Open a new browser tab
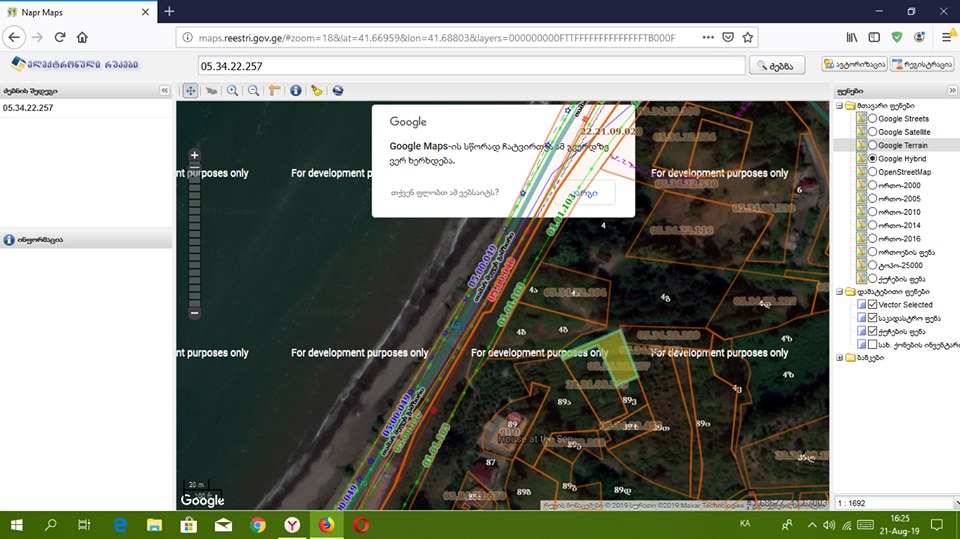Screen dimensions: 960x539 [x=170, y=12]
